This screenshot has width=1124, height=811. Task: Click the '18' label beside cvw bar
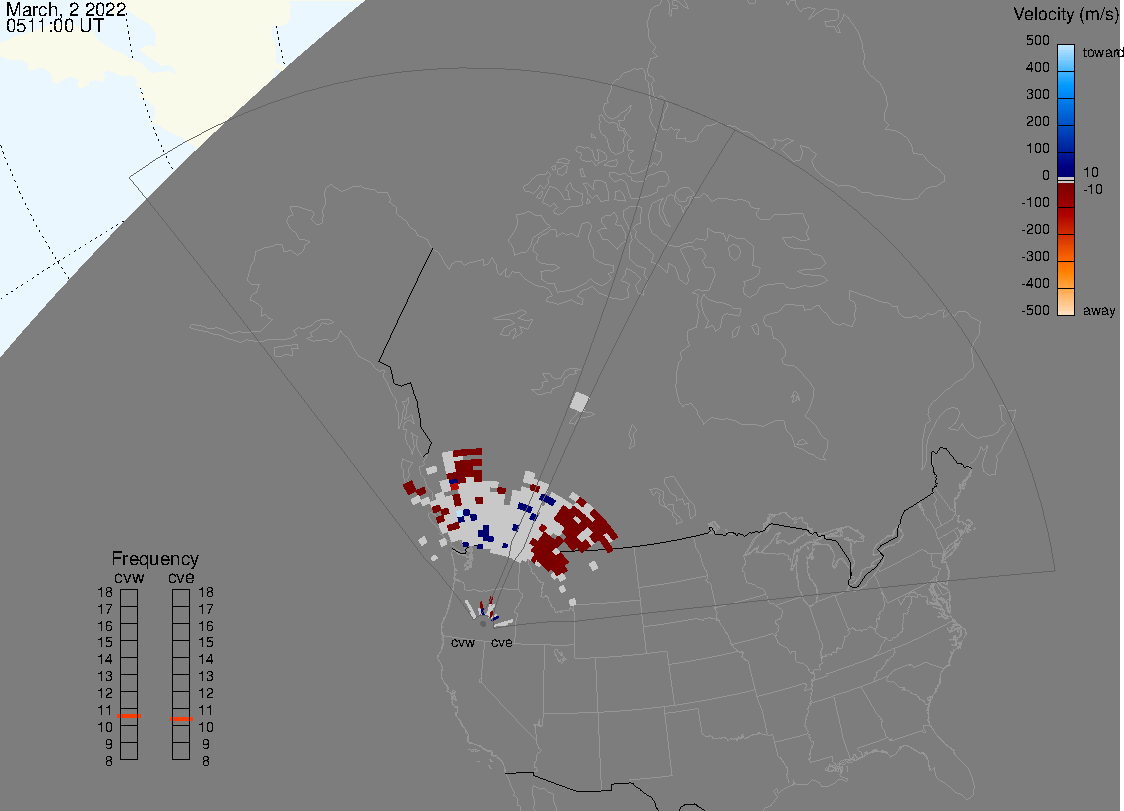coord(105,592)
